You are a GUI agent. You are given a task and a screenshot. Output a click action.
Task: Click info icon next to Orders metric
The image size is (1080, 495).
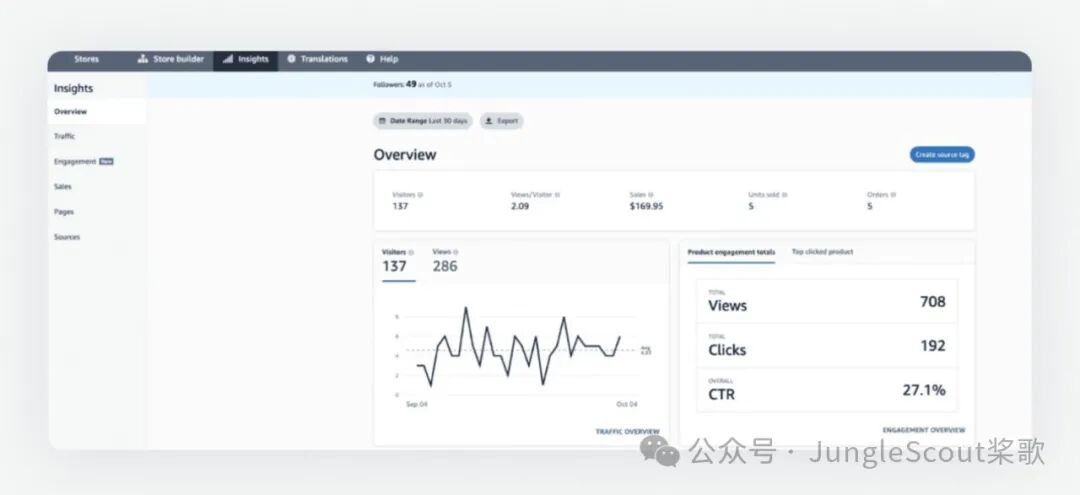pos(893,195)
